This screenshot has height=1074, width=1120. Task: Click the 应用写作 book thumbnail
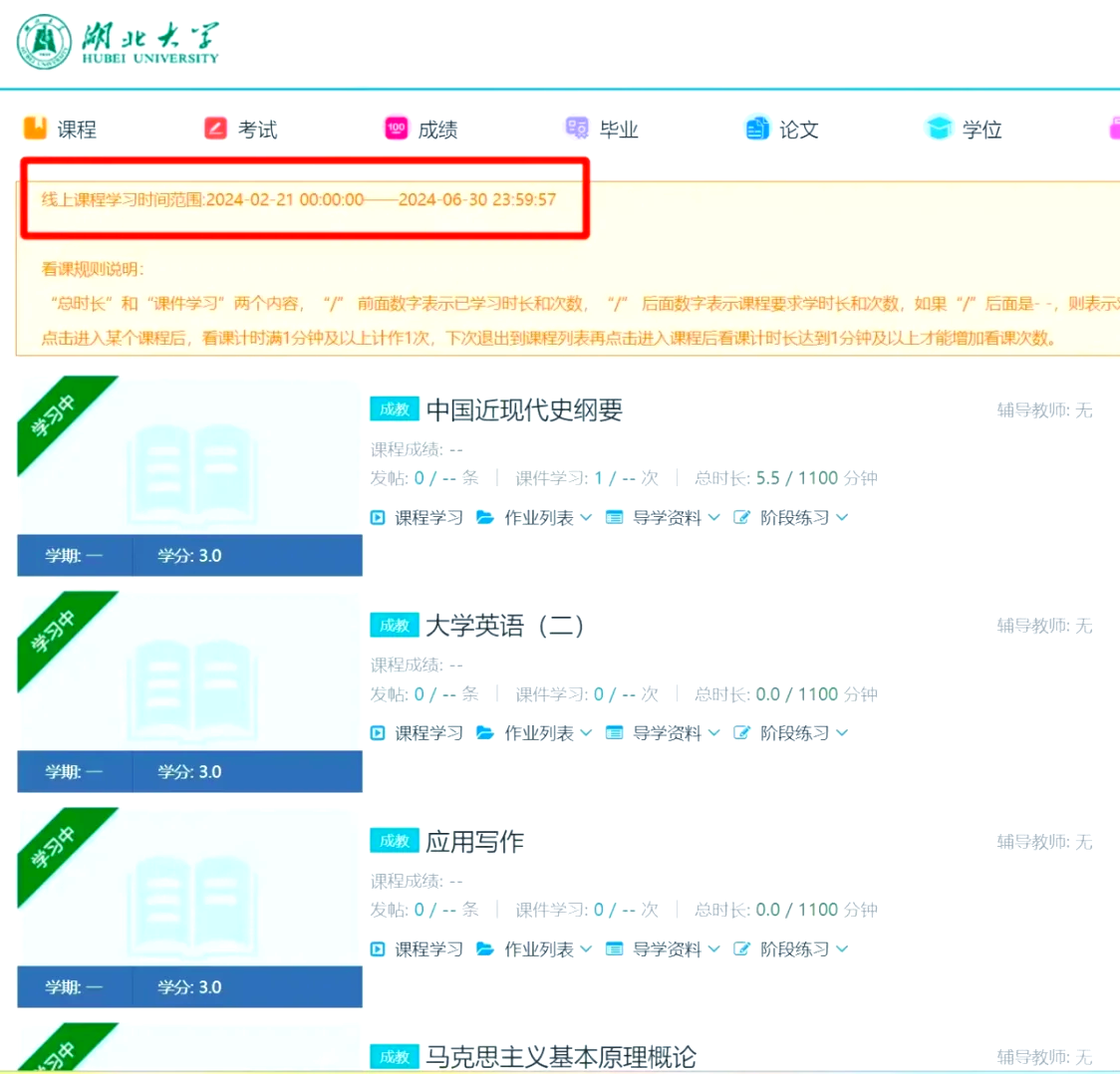point(191,907)
